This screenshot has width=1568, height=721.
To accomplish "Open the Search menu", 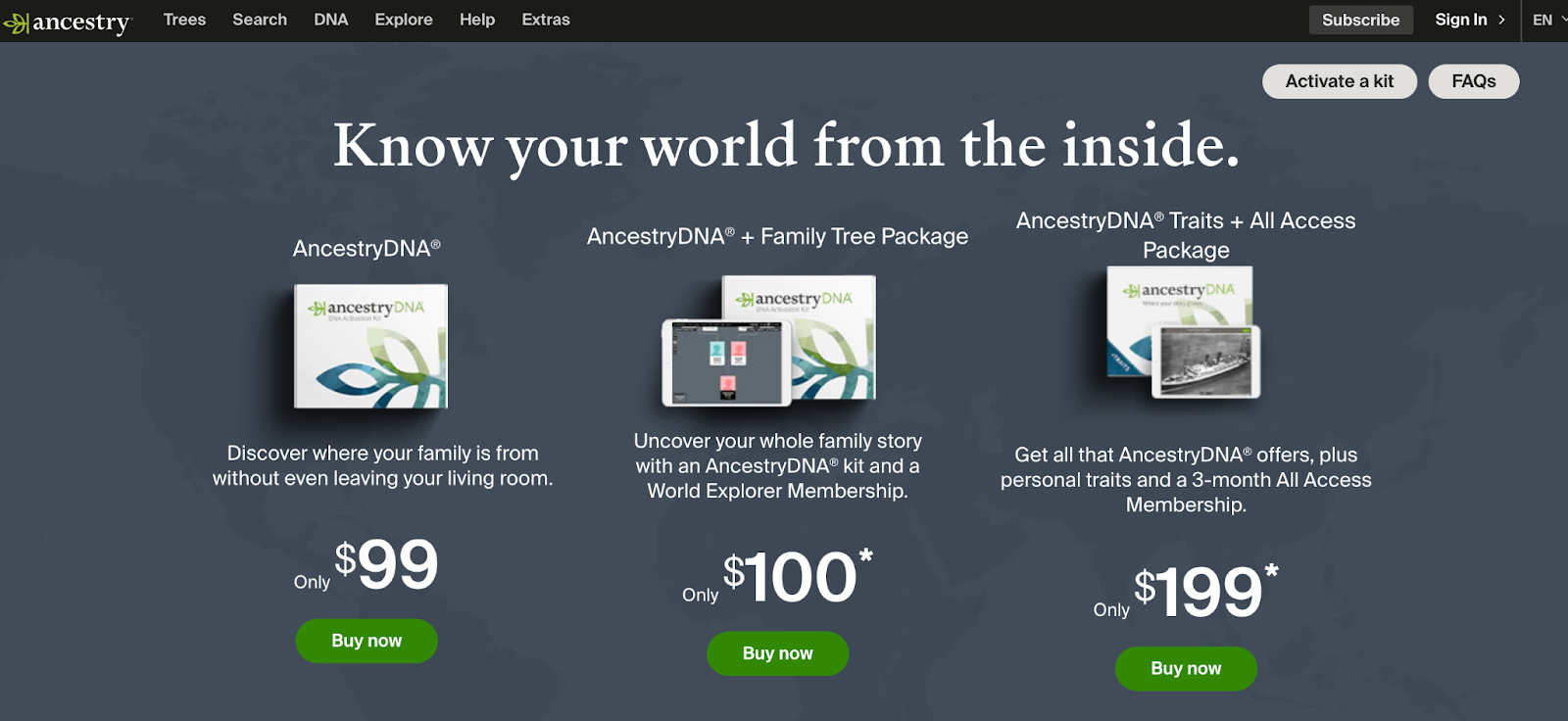I will [260, 20].
